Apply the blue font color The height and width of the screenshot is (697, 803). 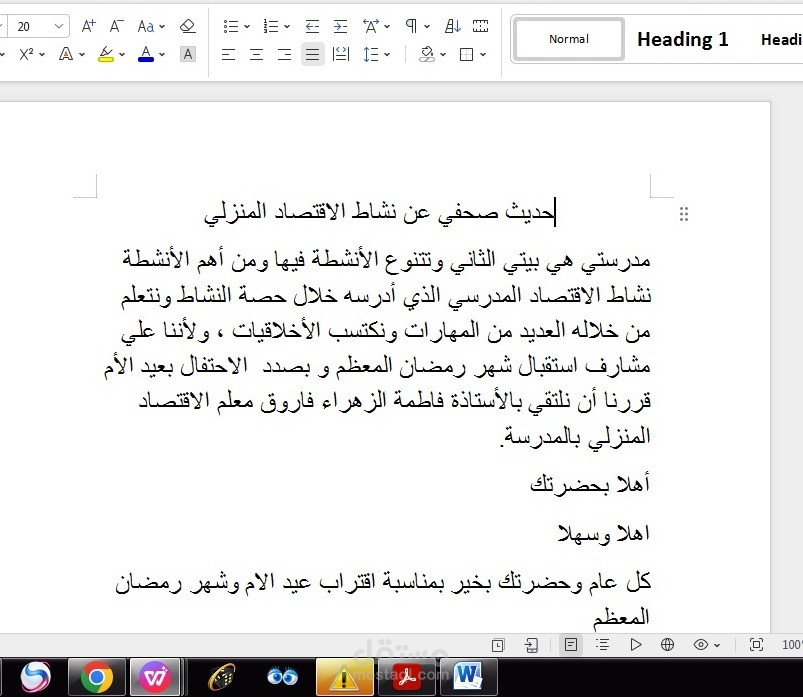[x=145, y=54]
